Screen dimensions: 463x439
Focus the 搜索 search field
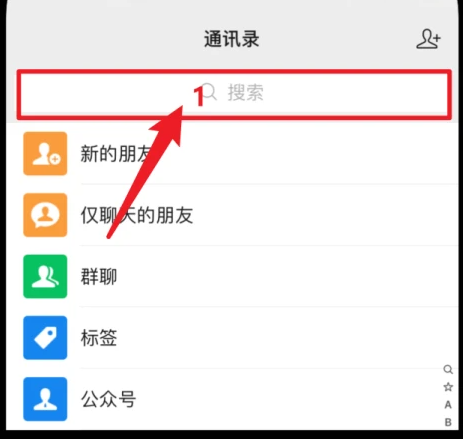pos(234,94)
